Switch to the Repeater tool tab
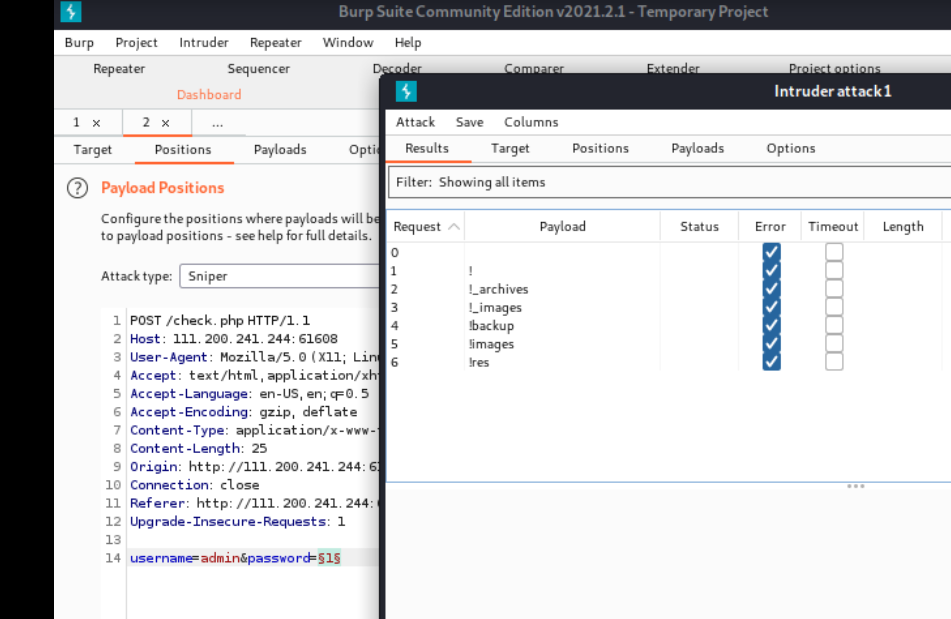The height and width of the screenshot is (619, 951). [119, 69]
